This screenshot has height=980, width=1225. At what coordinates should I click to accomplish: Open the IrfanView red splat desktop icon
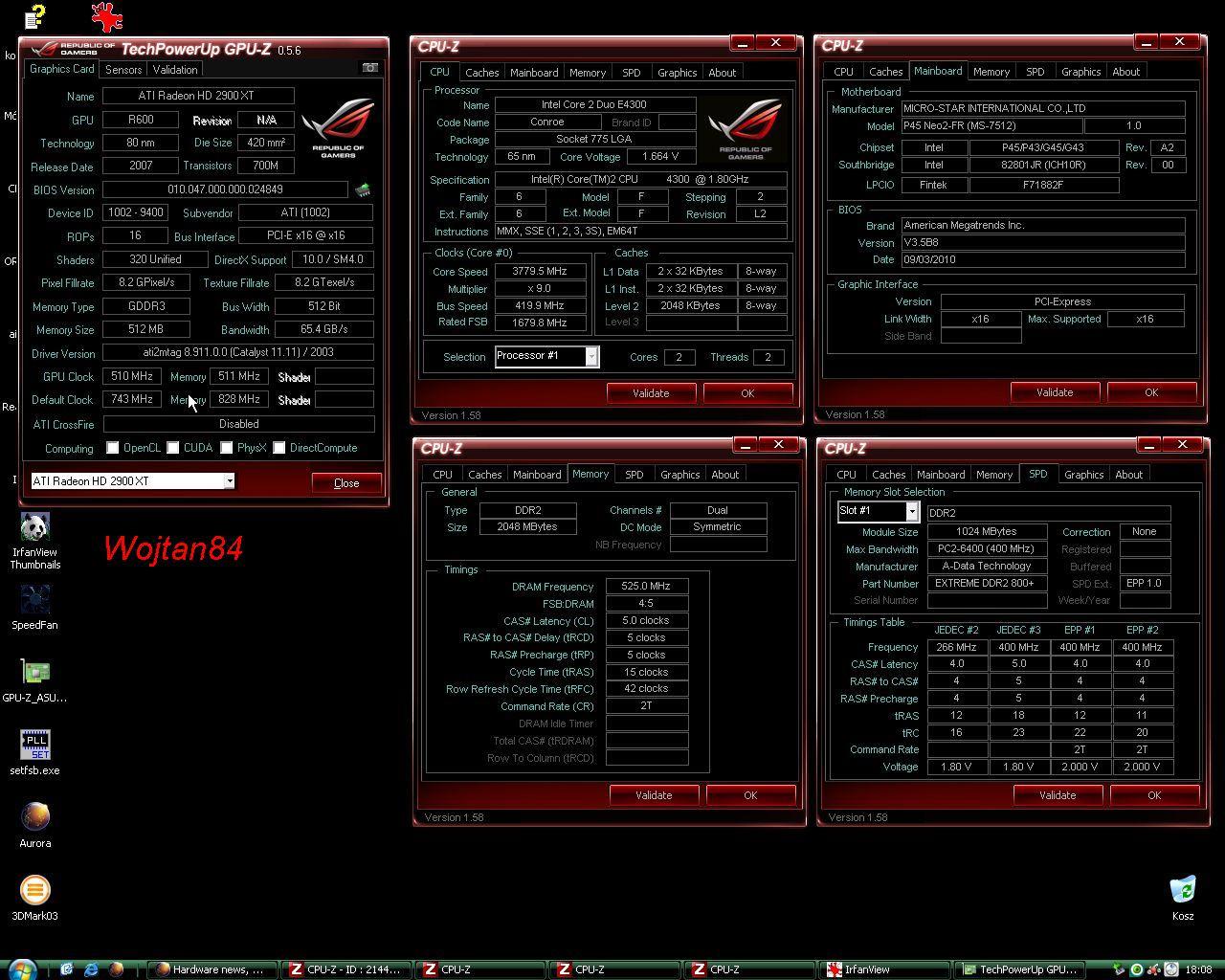[x=106, y=16]
